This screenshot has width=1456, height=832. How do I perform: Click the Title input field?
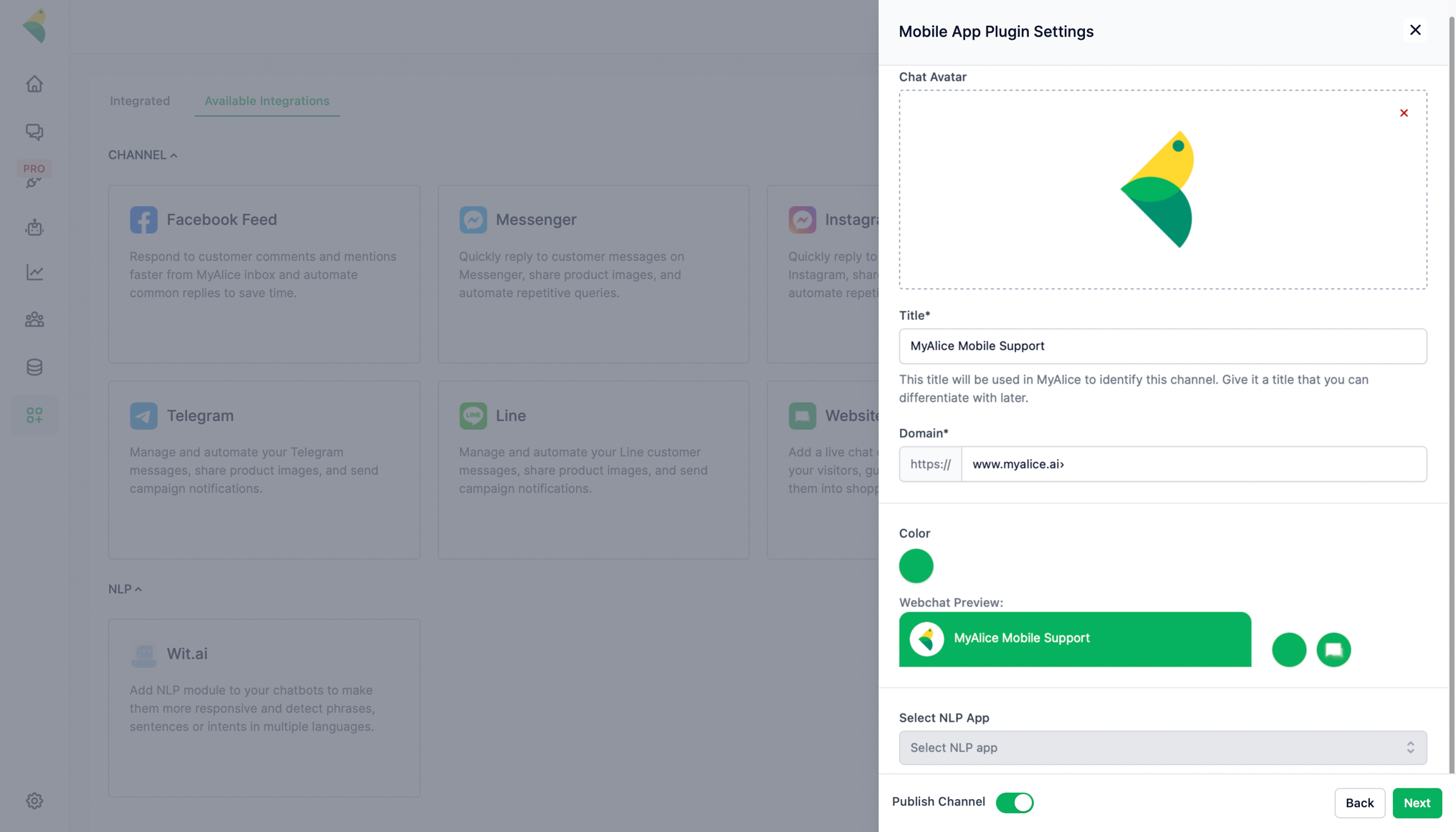coord(1162,346)
